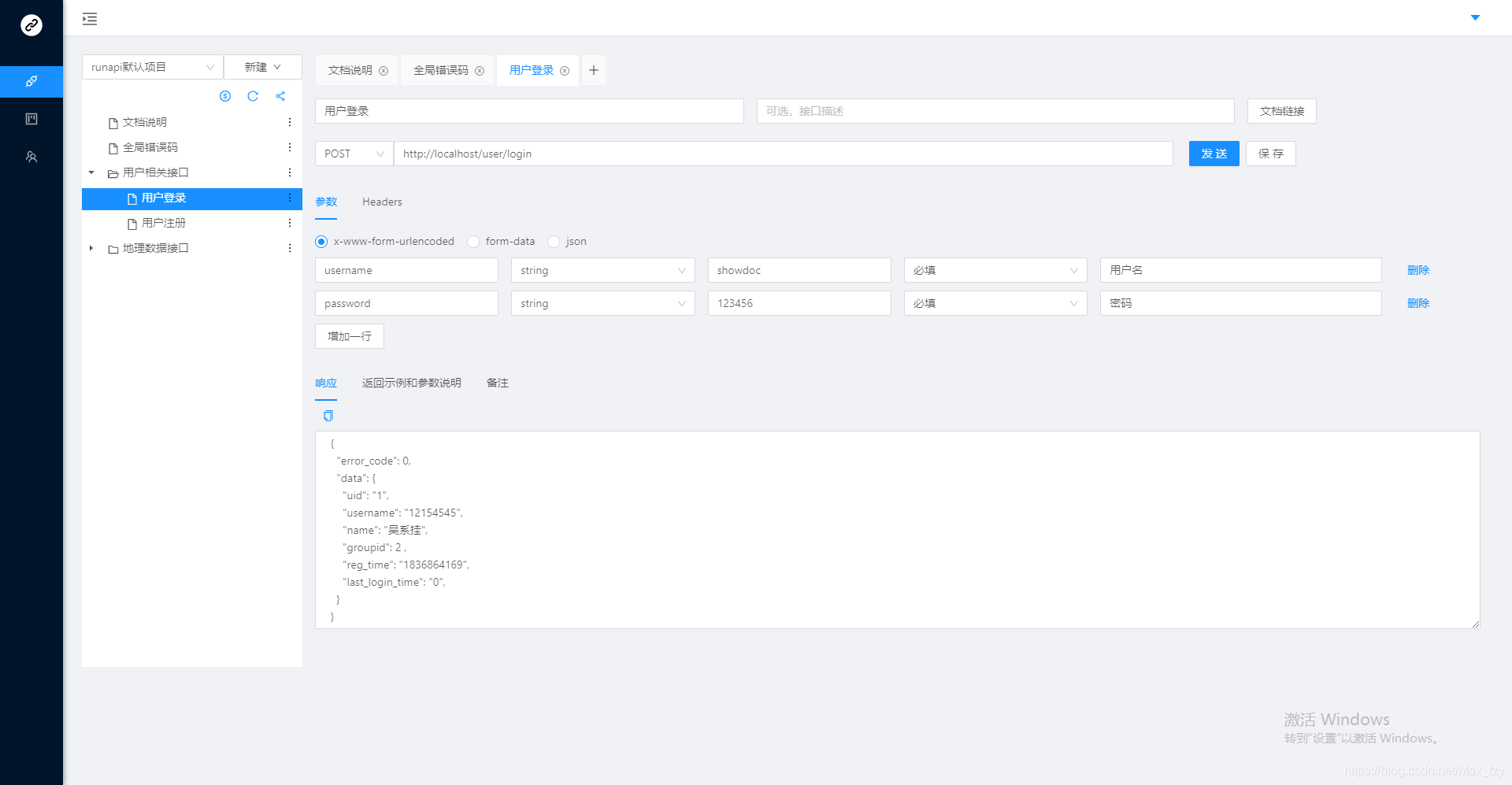Image resolution: width=1512 pixels, height=785 pixels.
Task: Switch parameter format to json
Action: click(554, 242)
